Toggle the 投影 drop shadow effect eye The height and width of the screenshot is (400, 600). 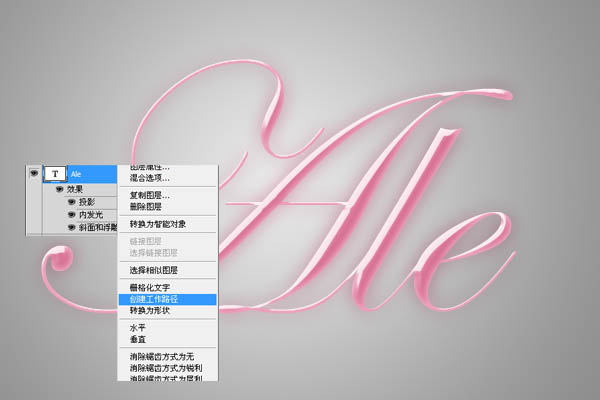[x=71, y=201]
